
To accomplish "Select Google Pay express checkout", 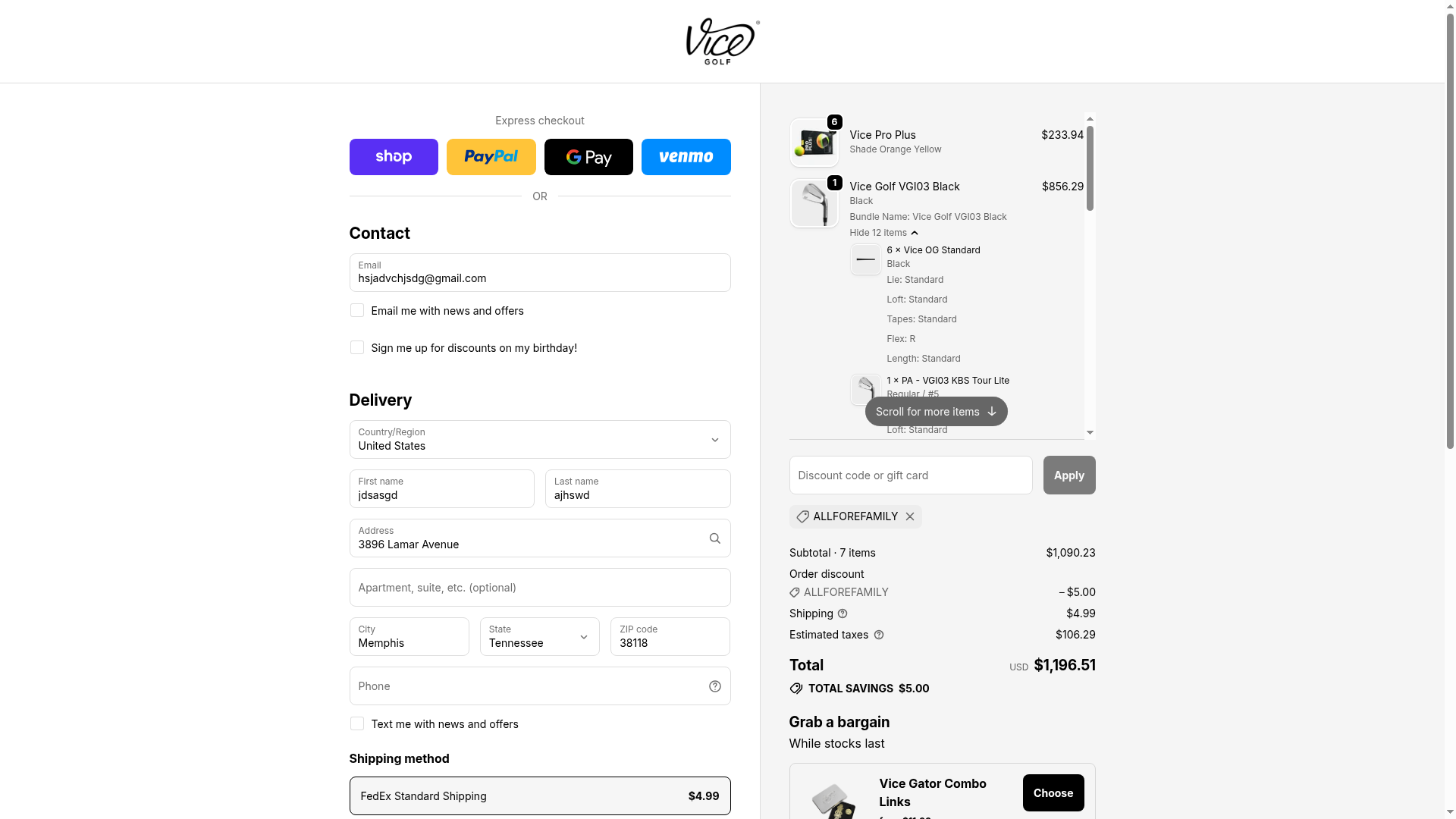I will click(x=588, y=157).
